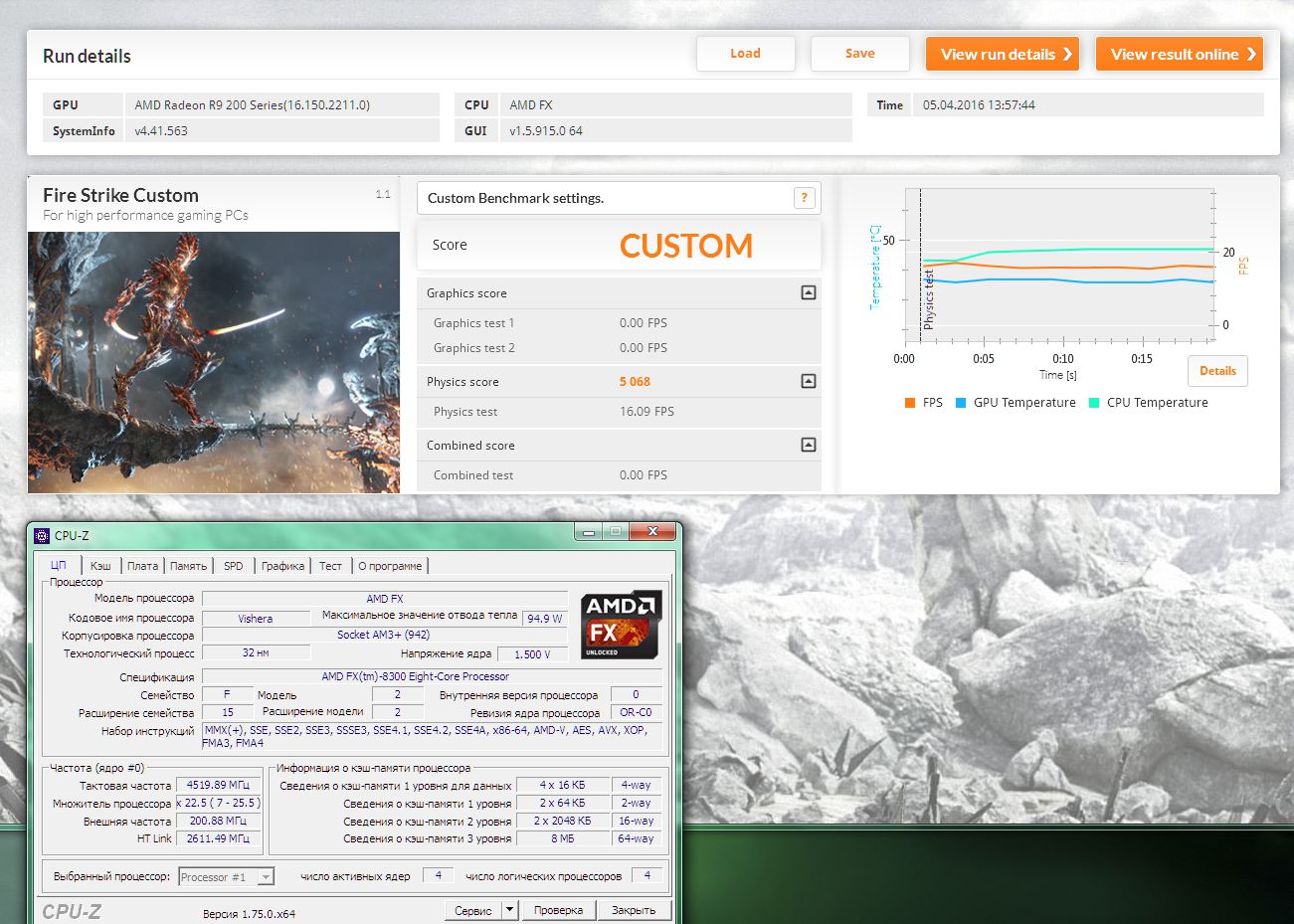Click the Physics score value '5 068'
The width and height of the screenshot is (1294, 924).
point(635,382)
